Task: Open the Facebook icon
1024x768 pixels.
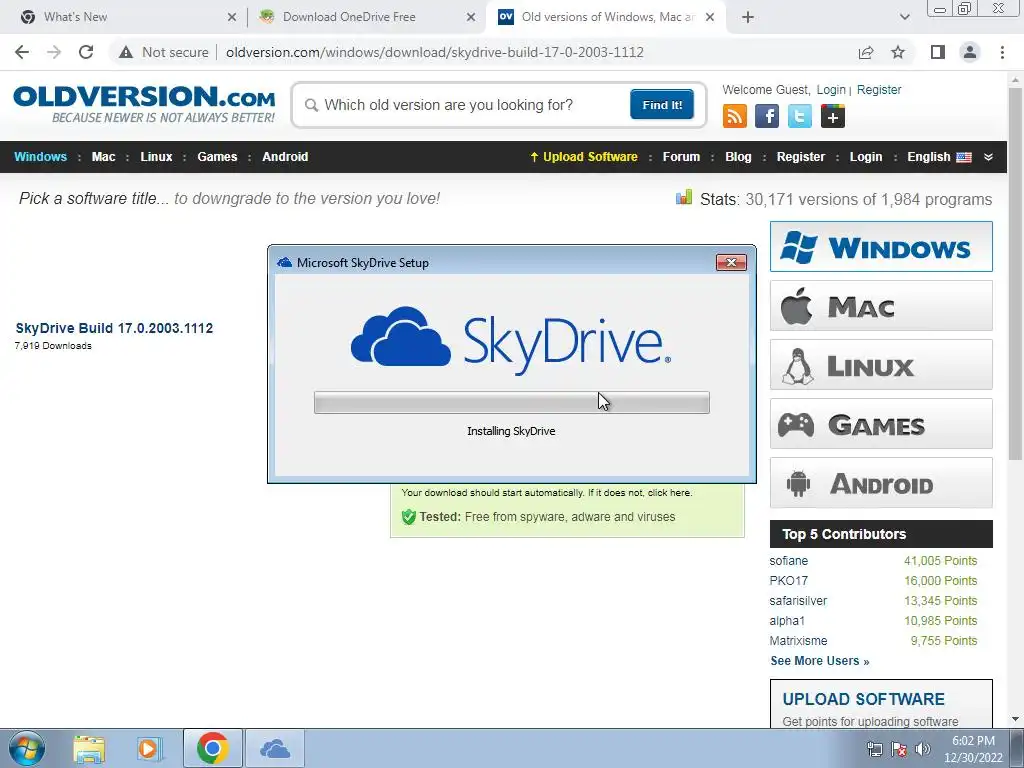Action: 767,116
